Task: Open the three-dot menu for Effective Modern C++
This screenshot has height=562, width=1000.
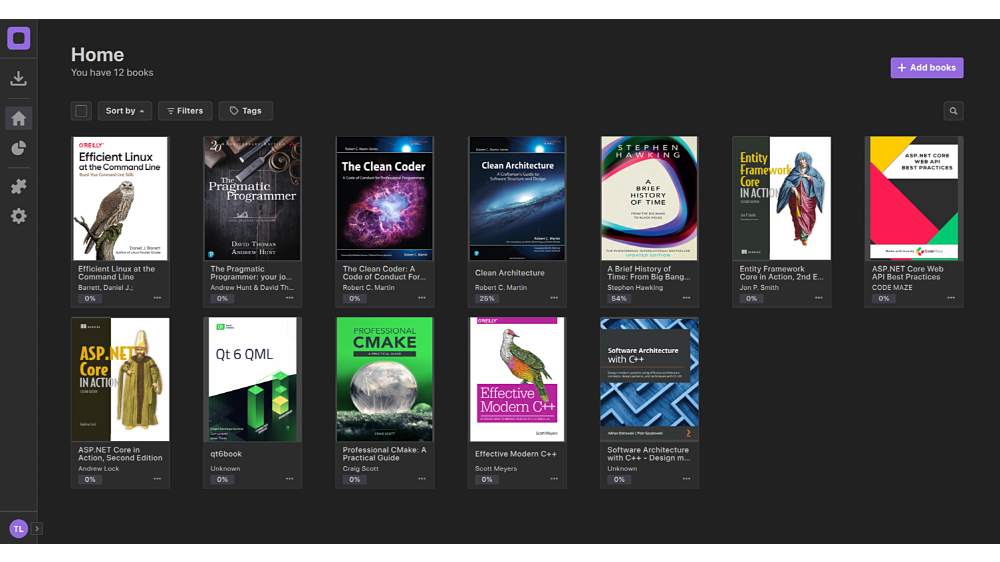Action: 554,479
